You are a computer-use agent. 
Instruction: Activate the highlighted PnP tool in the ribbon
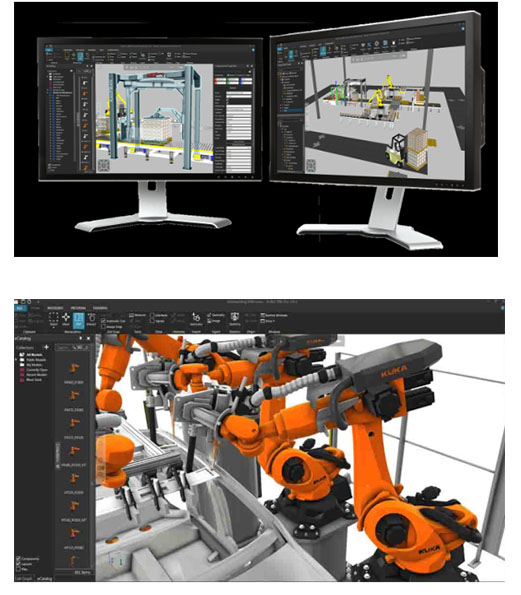[x=79, y=320]
